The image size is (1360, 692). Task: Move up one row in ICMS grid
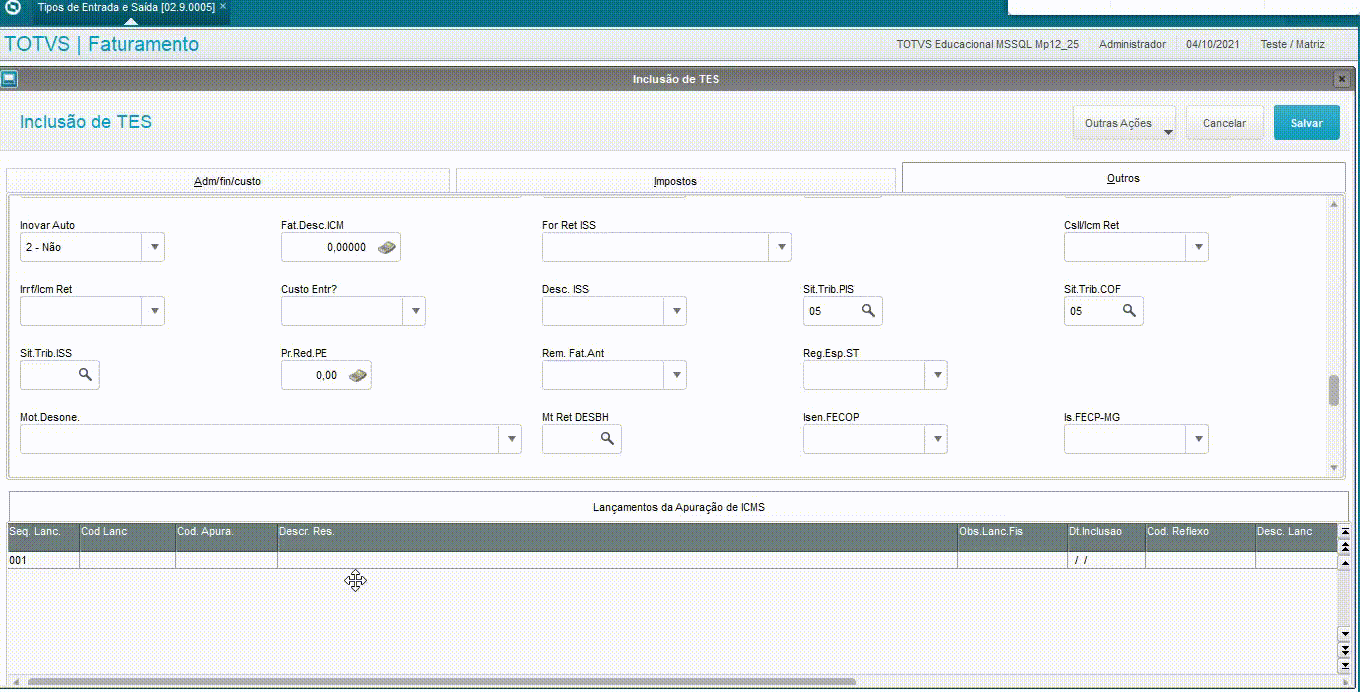tap(1344, 562)
